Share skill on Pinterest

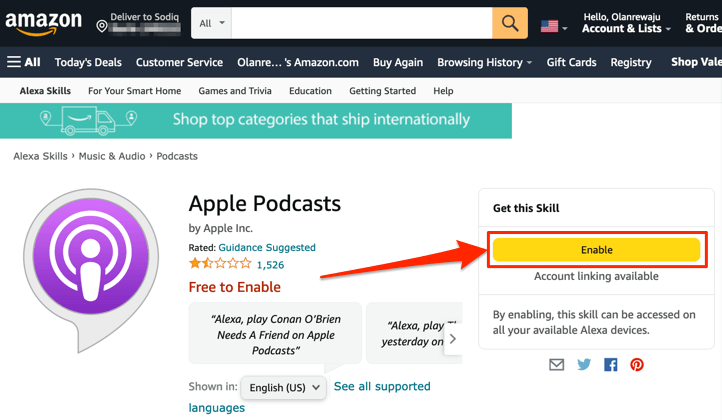point(636,365)
